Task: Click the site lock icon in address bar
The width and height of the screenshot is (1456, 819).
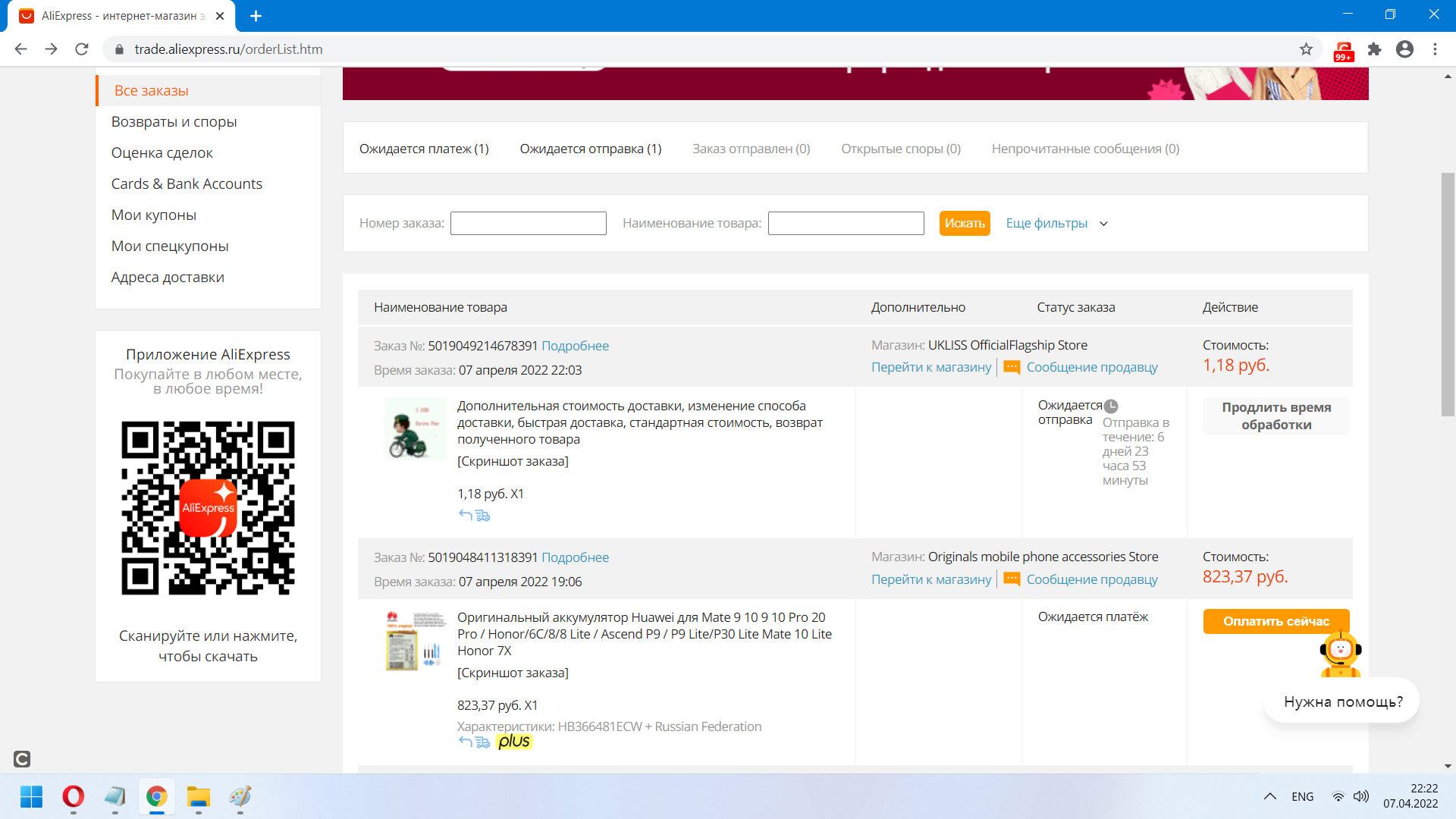Action: coord(118,49)
